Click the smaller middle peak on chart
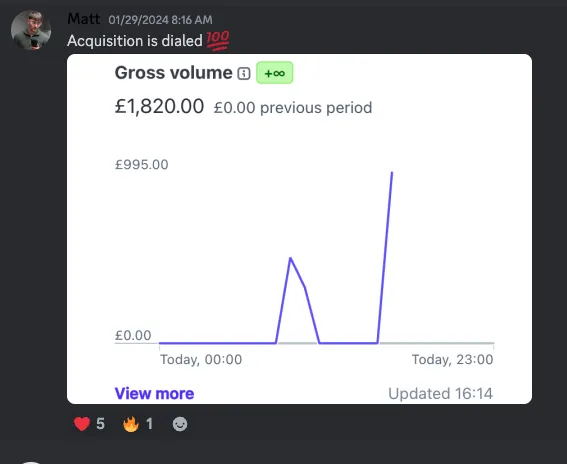This screenshot has height=464, width=567. [x=290, y=258]
